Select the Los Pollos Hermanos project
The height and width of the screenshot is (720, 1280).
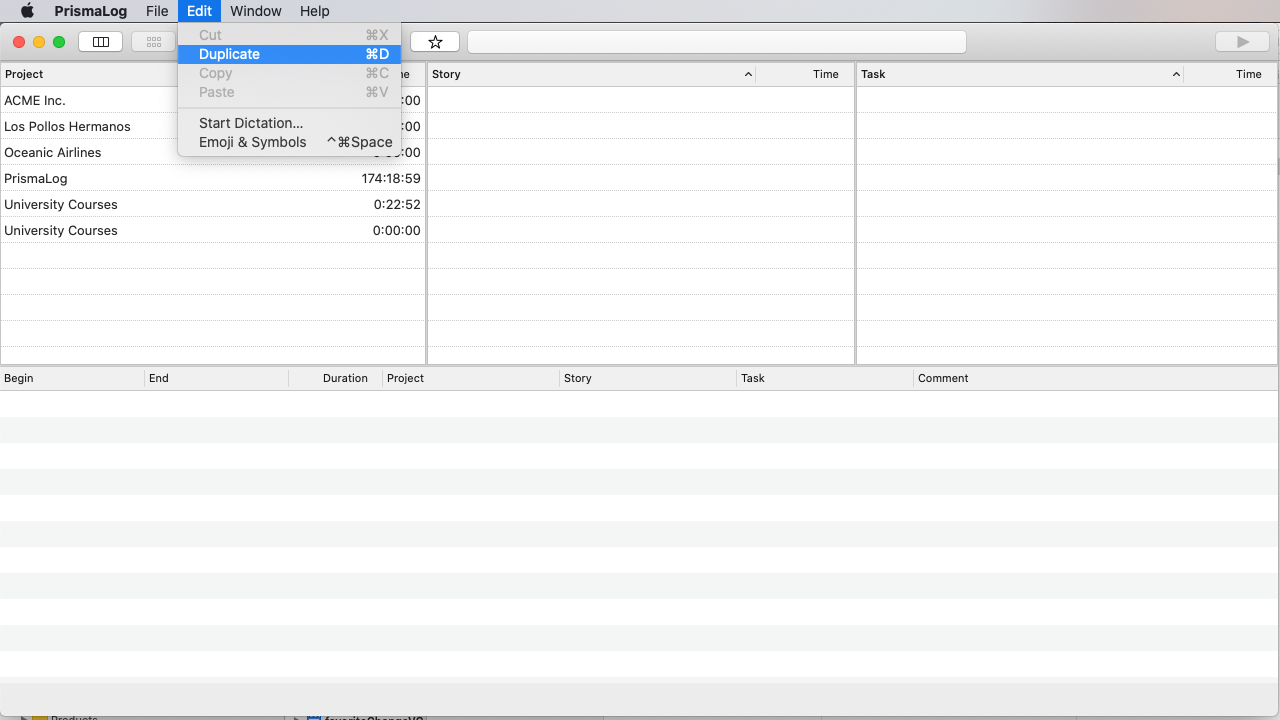(x=213, y=126)
